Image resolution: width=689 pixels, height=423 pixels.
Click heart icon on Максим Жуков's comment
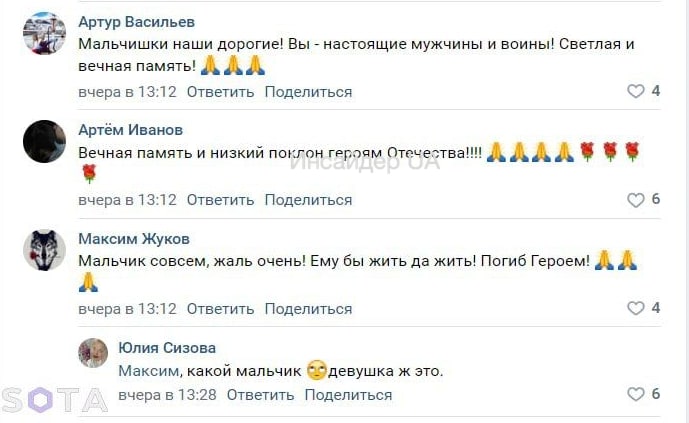pyautogui.click(x=635, y=308)
